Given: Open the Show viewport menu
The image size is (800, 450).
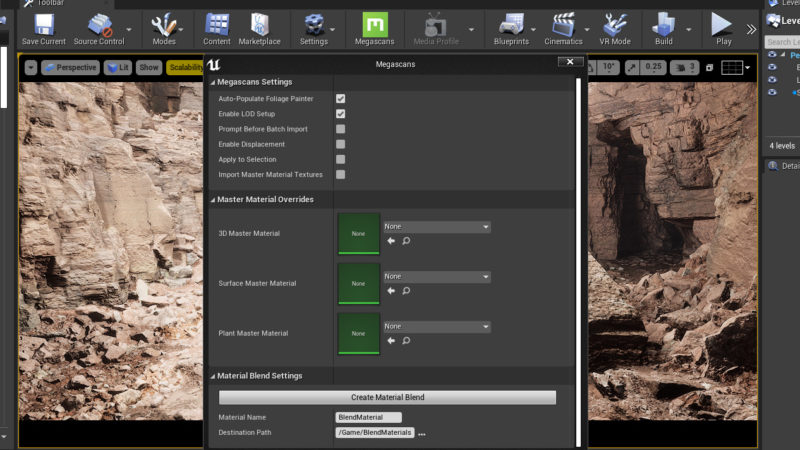Looking at the screenshot, I should [149, 67].
